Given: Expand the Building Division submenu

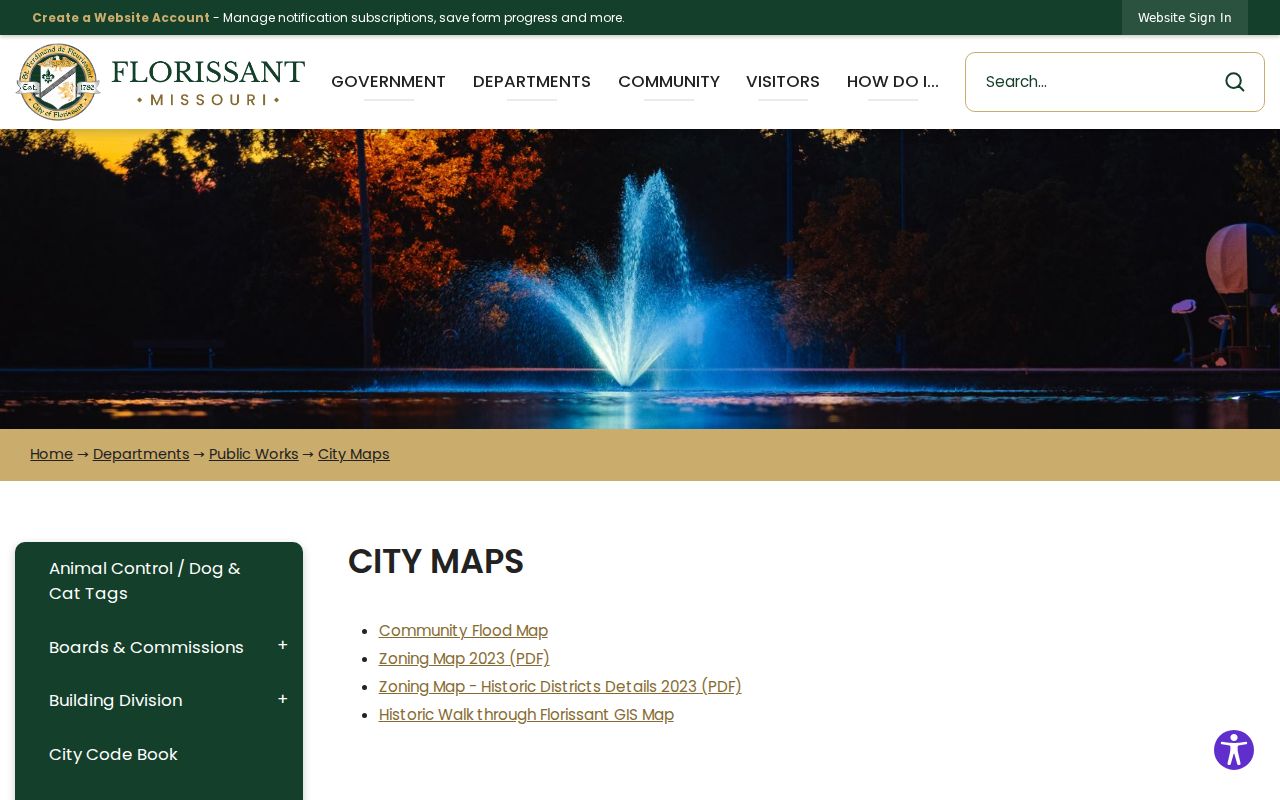Looking at the screenshot, I should click(x=283, y=700).
